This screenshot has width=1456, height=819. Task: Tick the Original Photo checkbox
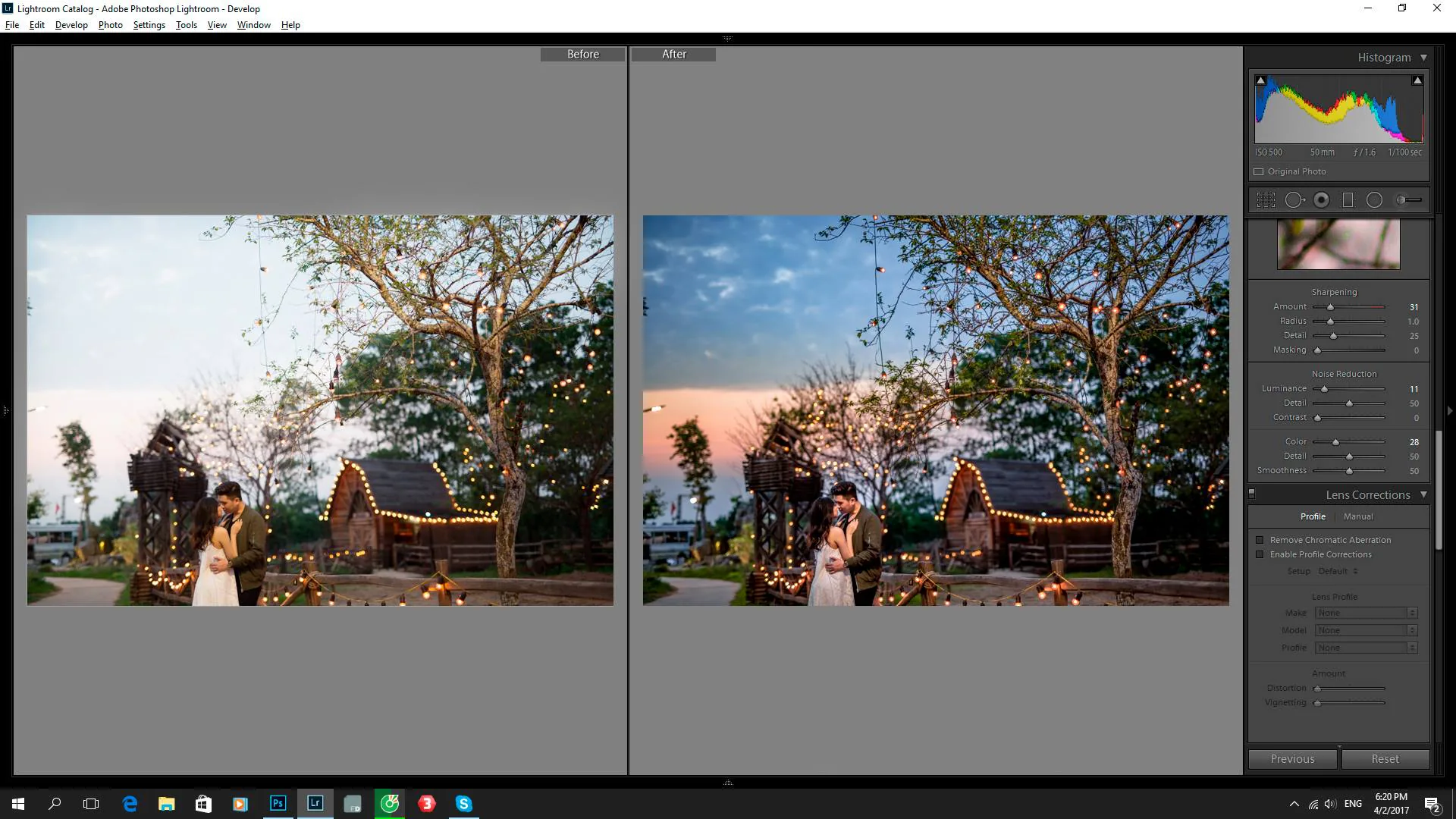(x=1259, y=172)
